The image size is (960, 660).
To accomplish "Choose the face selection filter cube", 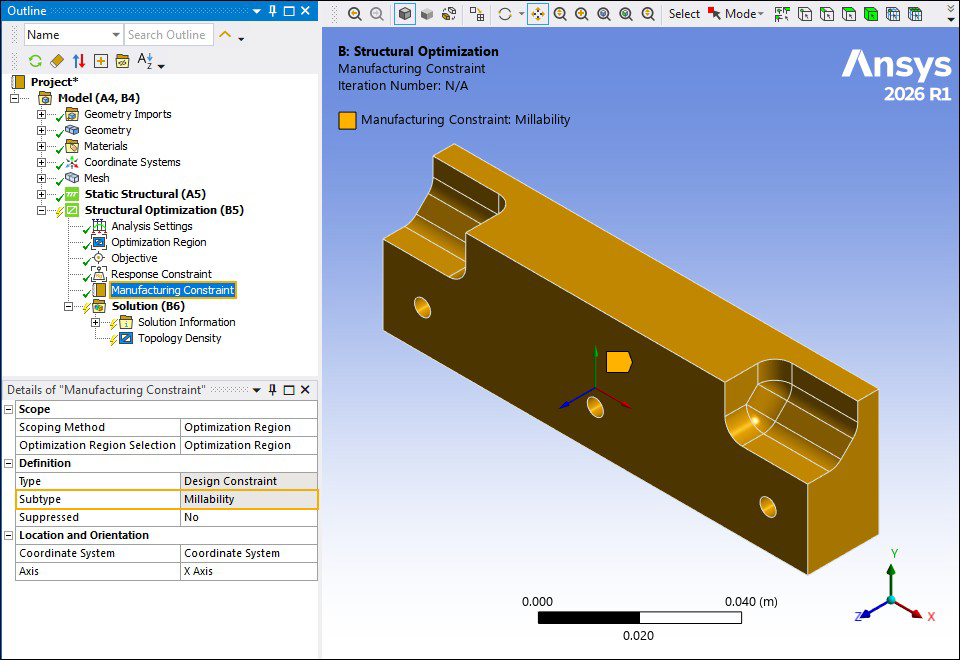I will coord(849,14).
